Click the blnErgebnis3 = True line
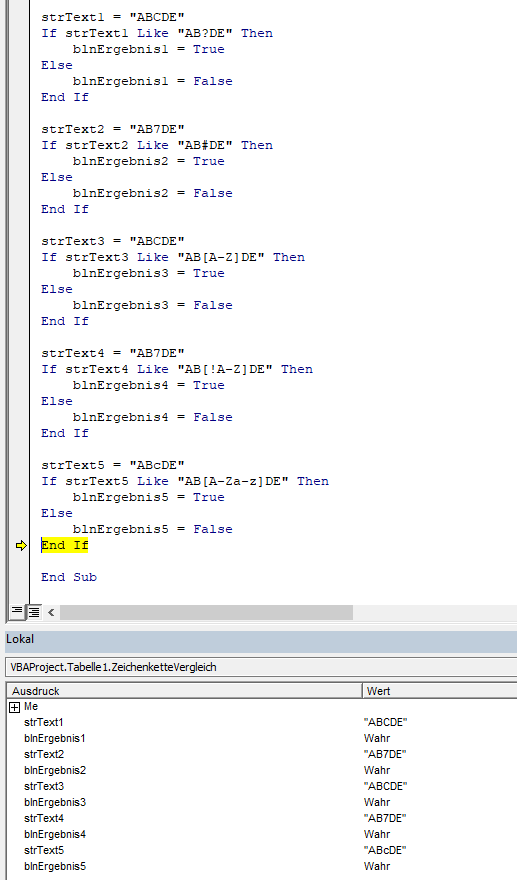517x880 pixels. click(149, 273)
